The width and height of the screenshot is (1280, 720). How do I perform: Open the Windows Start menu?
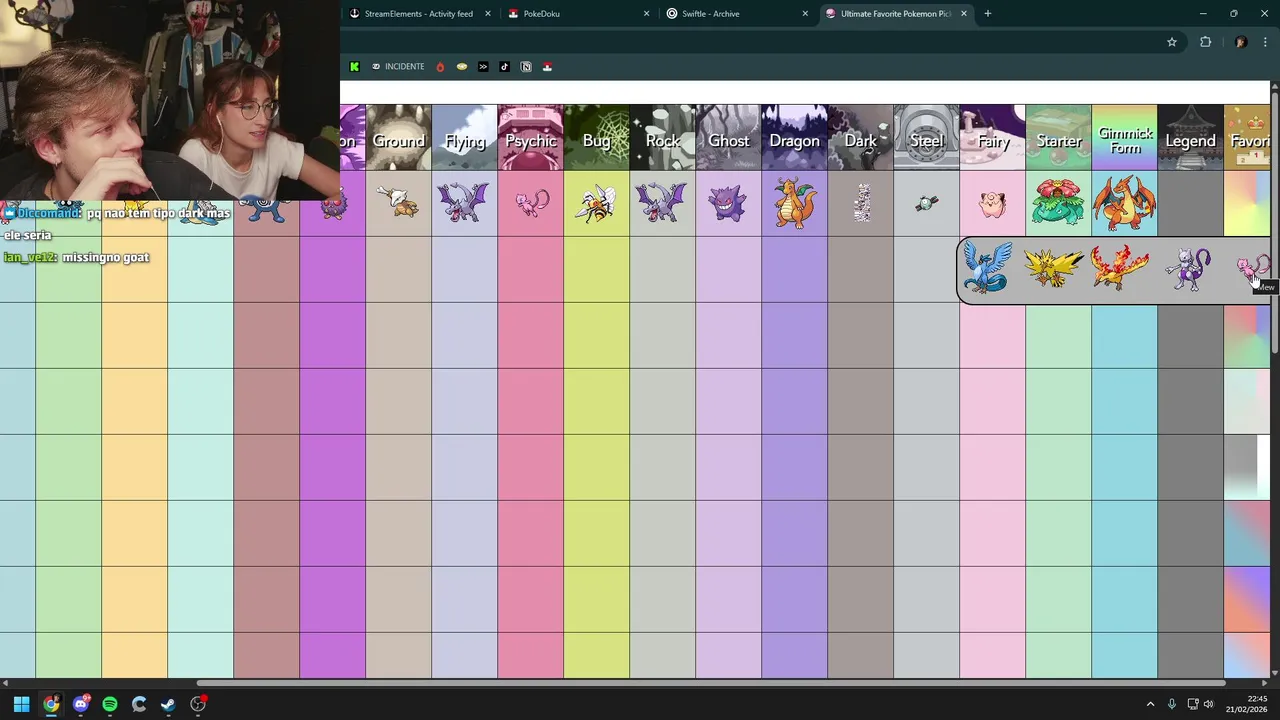pyautogui.click(x=21, y=704)
